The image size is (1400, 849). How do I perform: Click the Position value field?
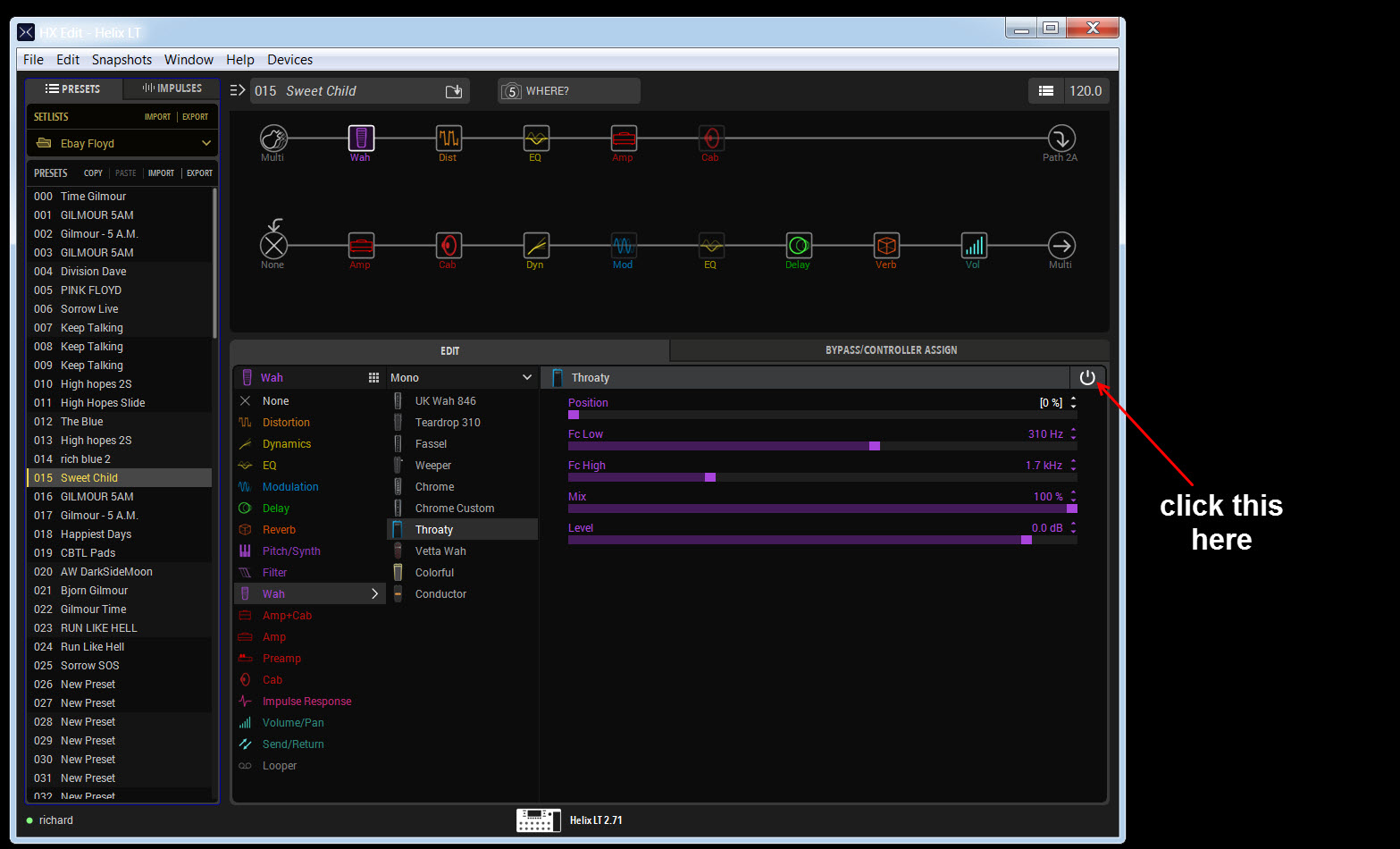[1051, 403]
